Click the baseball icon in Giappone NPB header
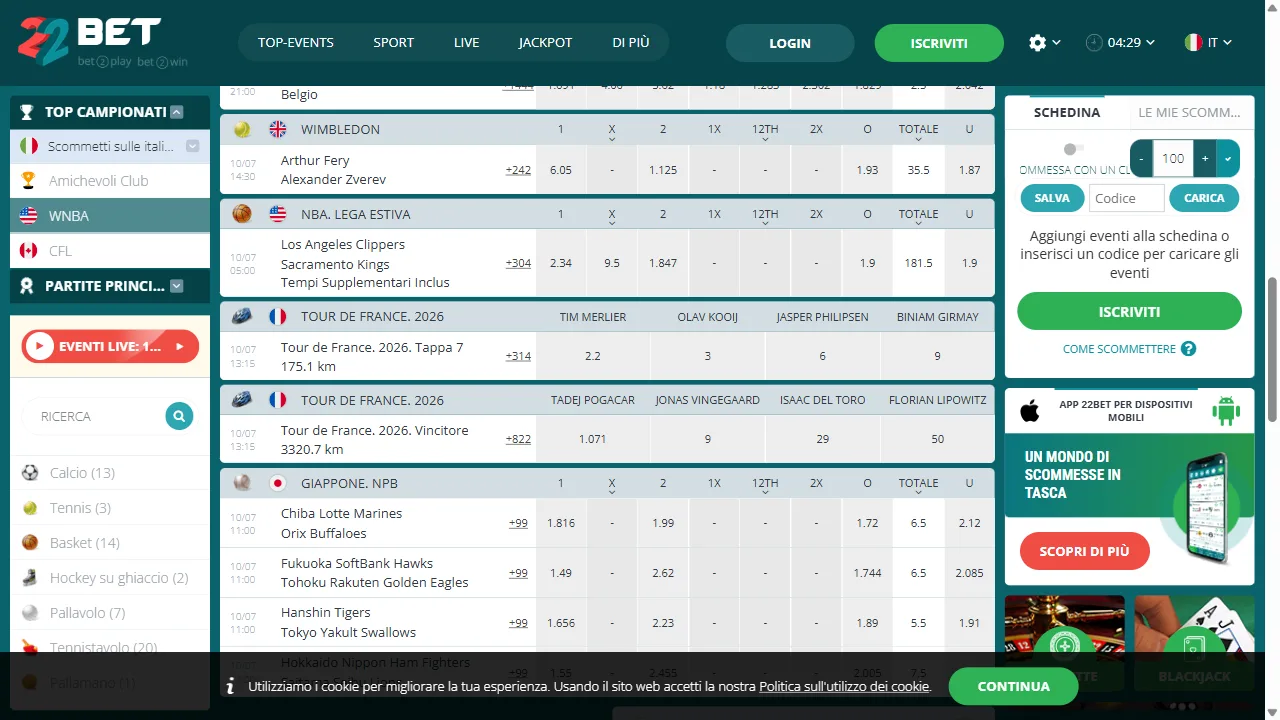 click(242, 483)
